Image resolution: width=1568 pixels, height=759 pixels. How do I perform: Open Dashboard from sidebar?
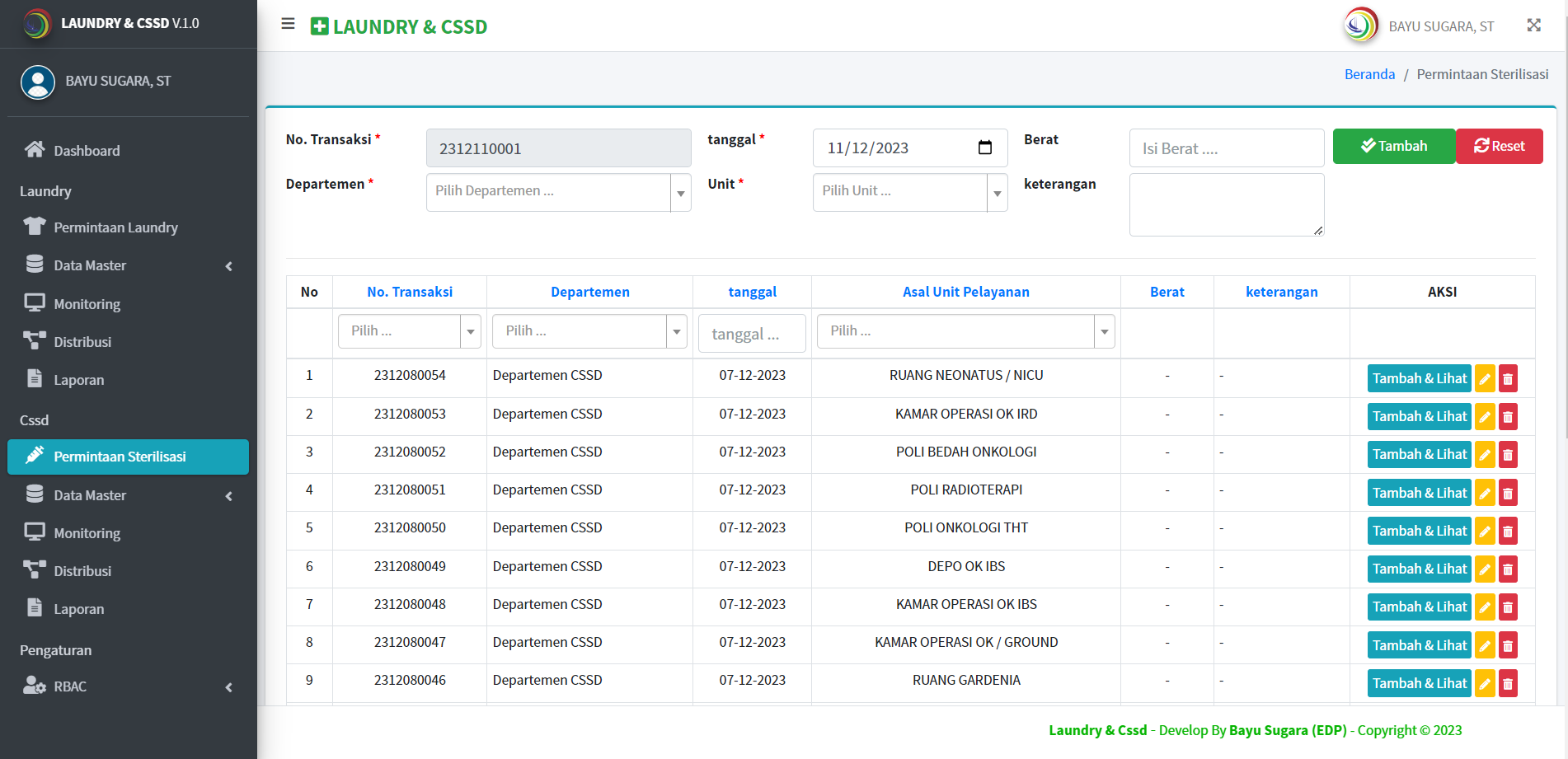tap(87, 151)
